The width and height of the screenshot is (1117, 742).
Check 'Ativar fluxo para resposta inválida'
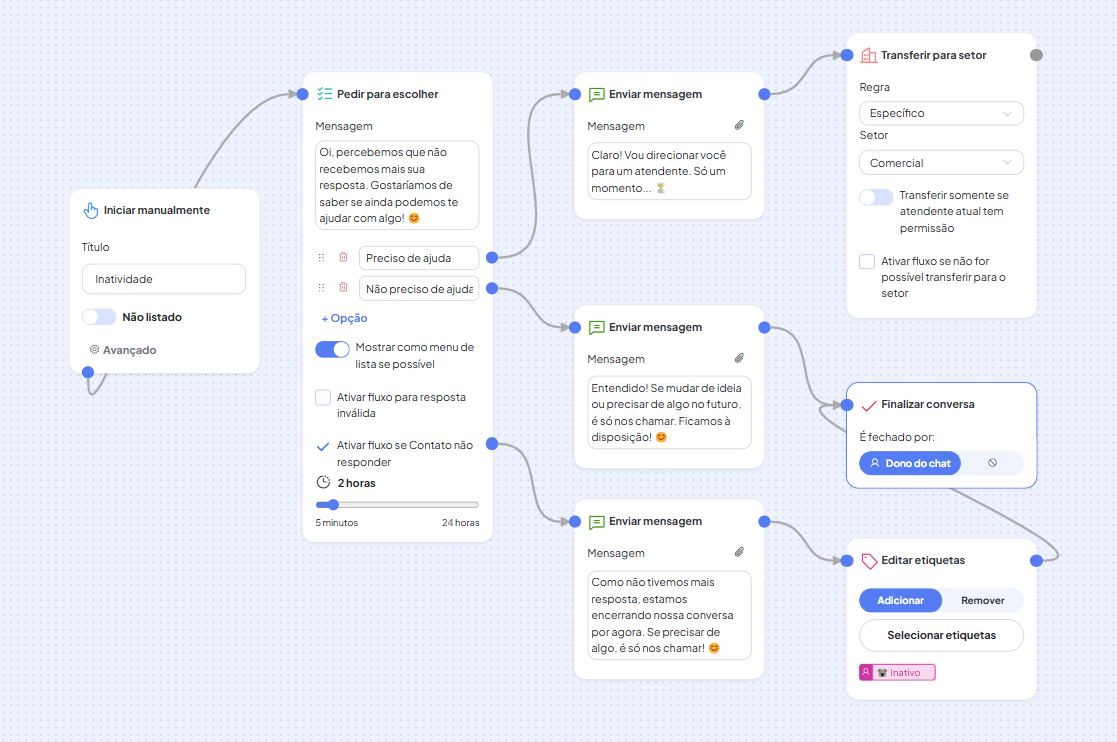click(323, 398)
